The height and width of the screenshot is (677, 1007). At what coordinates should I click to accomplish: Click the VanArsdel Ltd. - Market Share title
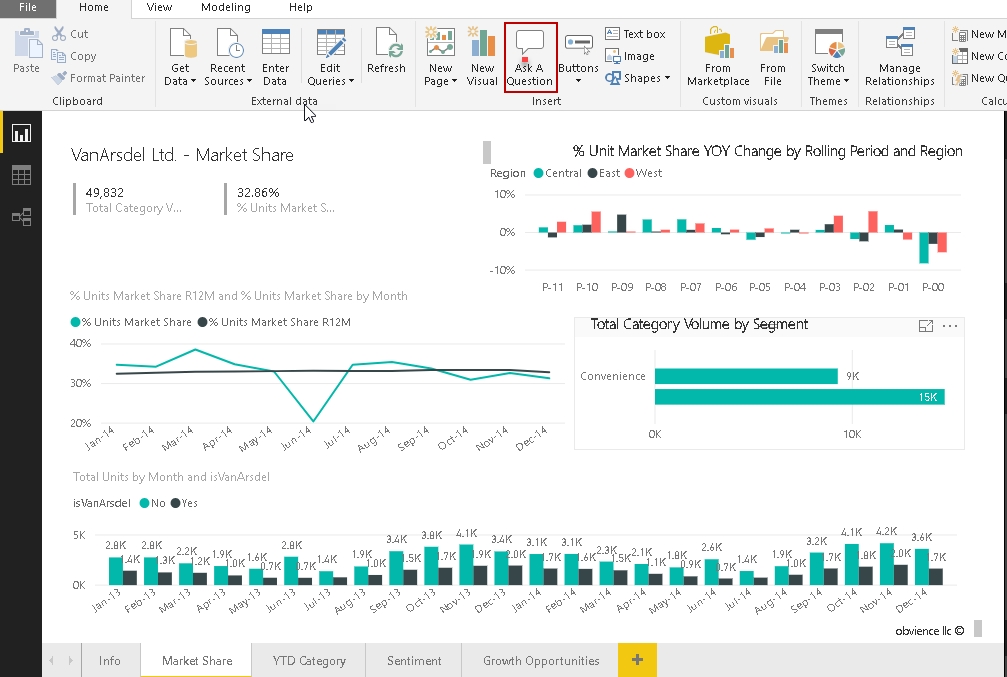(x=182, y=155)
